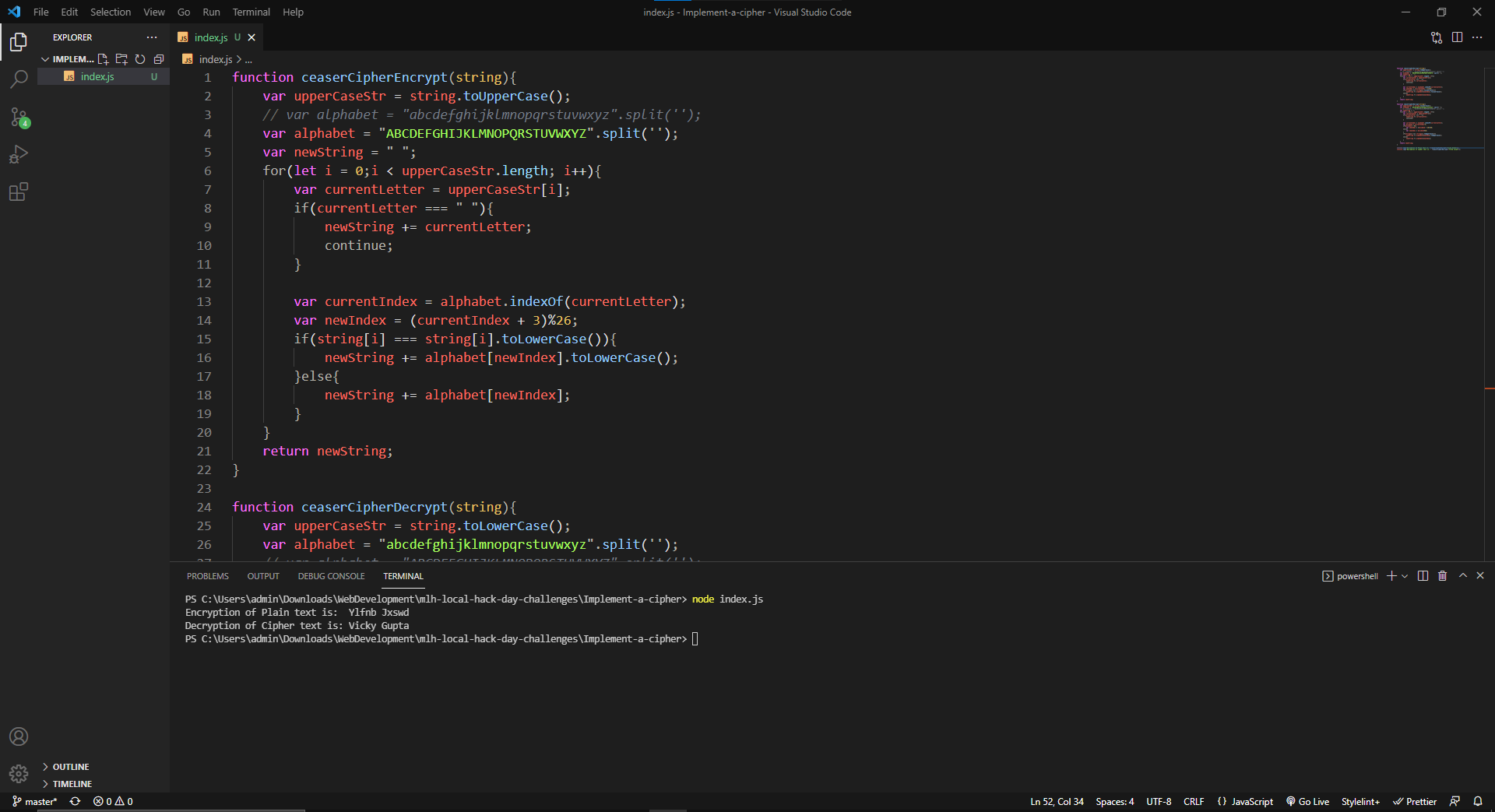Kill terminal with trash icon
This screenshot has width=1495, height=812.
coord(1442,576)
